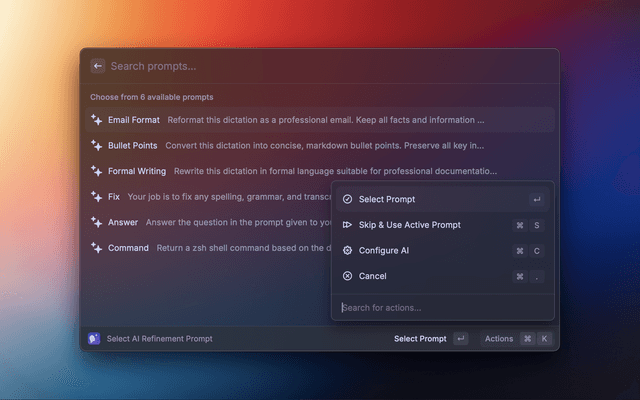Click the sparkle icon next to Answer
Viewport: 640px width, 400px height.
pyautogui.click(x=96, y=222)
